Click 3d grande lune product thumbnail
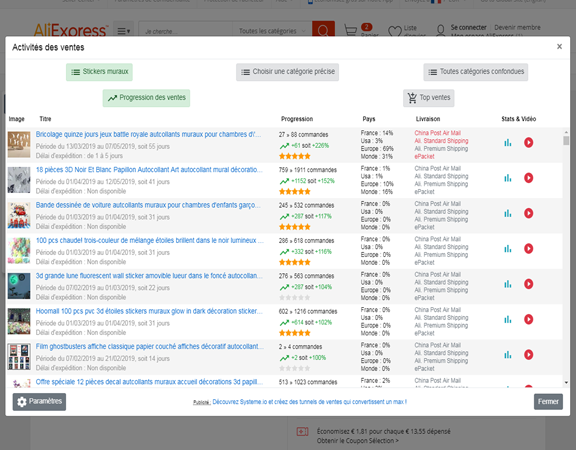This screenshot has height=450, width=576. [19, 286]
